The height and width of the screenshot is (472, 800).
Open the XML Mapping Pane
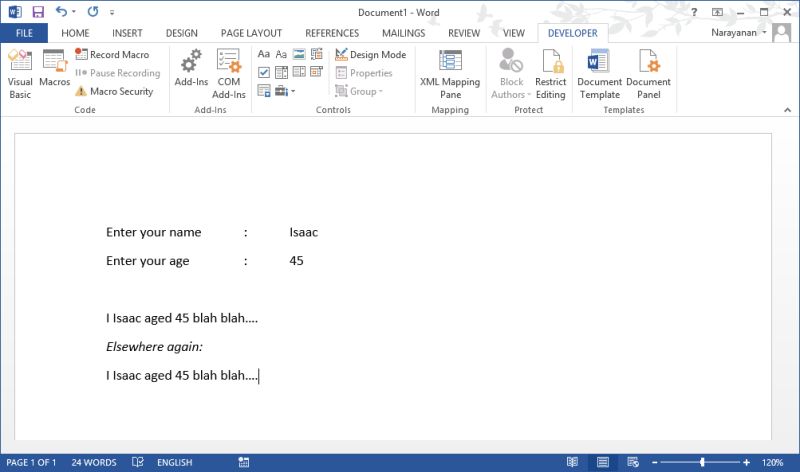click(450, 74)
